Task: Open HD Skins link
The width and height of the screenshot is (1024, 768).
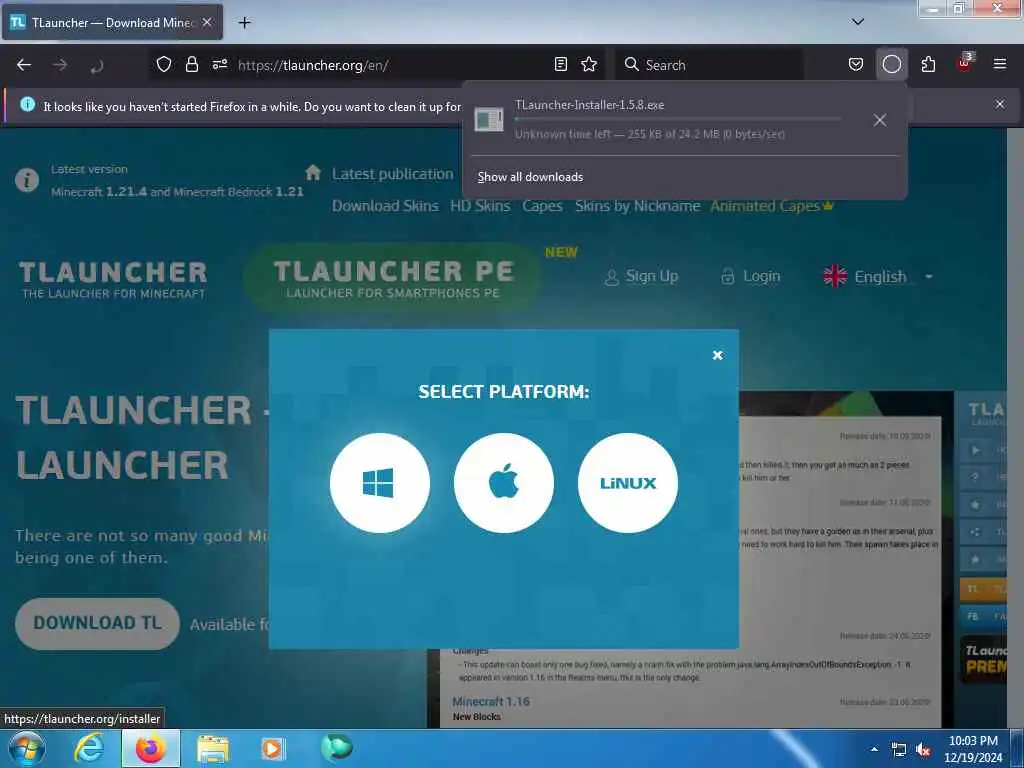Action: click(480, 206)
